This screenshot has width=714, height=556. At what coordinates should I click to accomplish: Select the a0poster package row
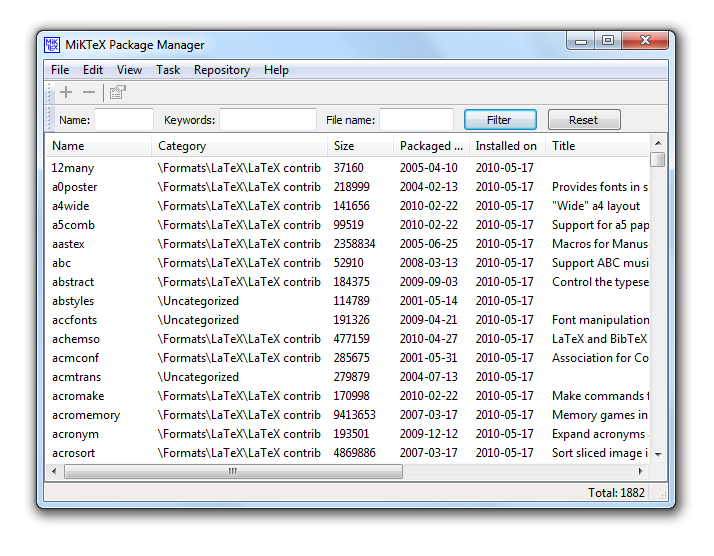347,187
